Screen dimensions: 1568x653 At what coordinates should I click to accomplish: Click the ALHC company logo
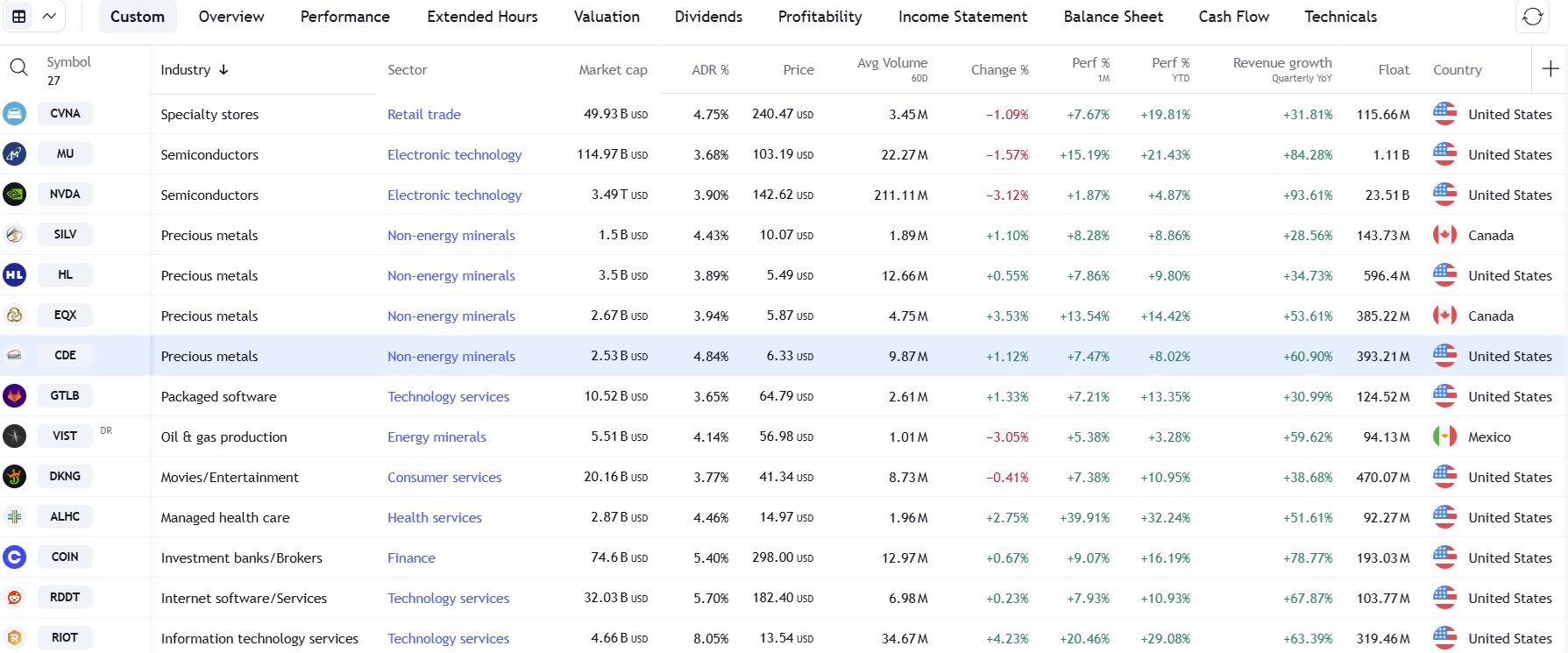[x=14, y=517]
